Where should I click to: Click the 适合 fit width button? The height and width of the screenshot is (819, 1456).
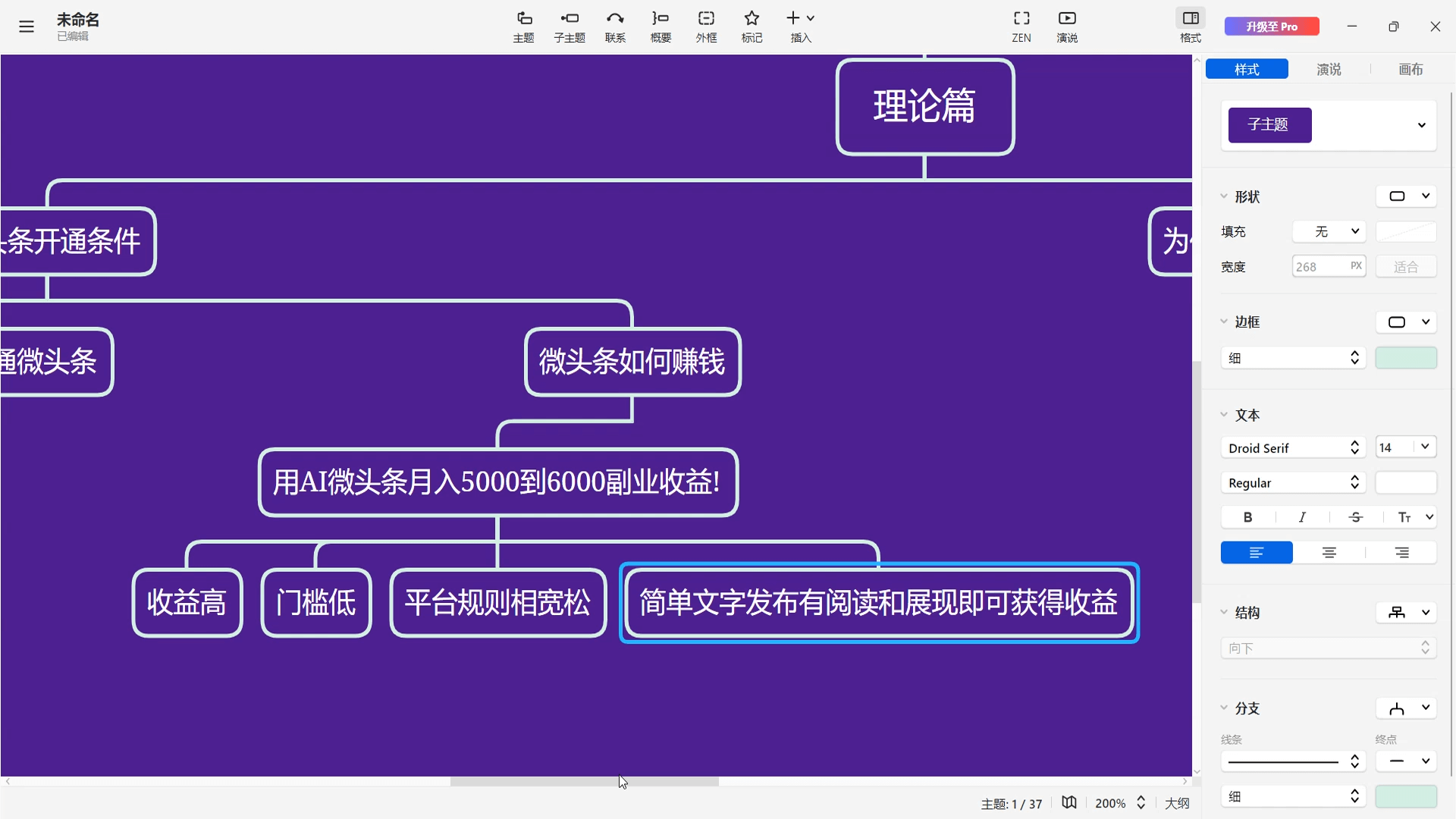click(x=1406, y=266)
